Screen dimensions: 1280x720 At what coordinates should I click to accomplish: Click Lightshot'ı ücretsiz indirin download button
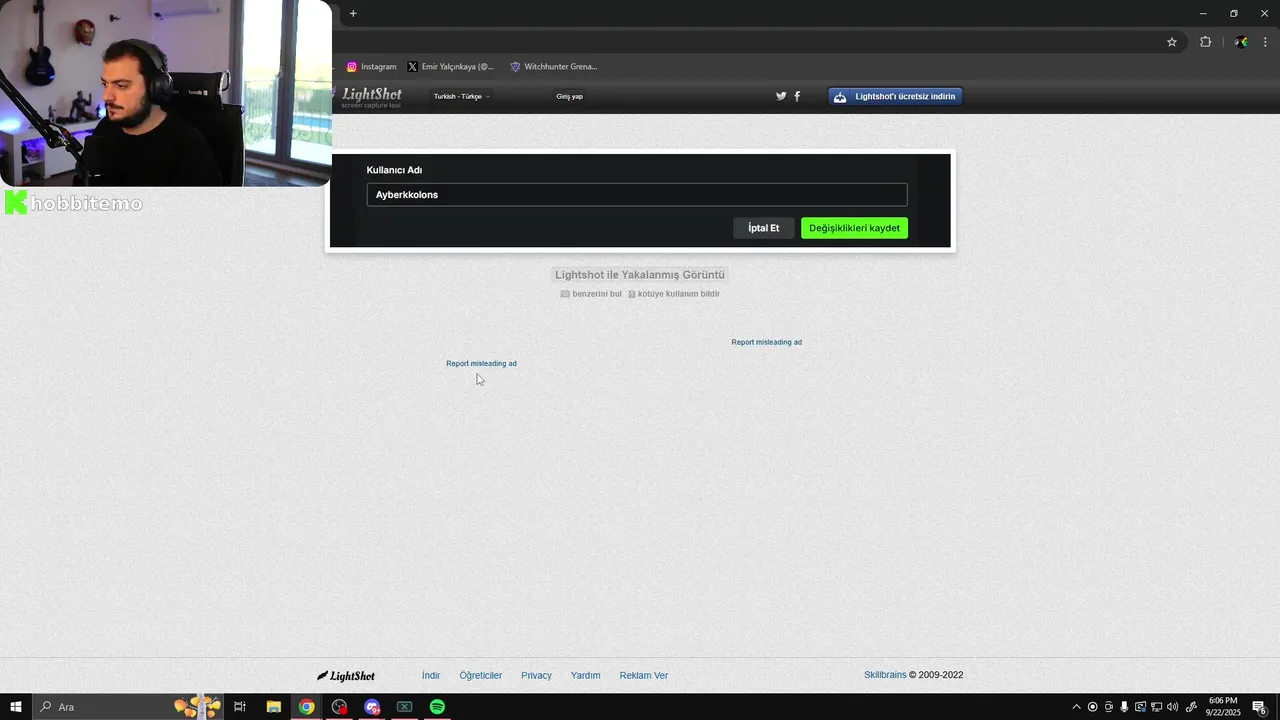pyautogui.click(x=895, y=97)
